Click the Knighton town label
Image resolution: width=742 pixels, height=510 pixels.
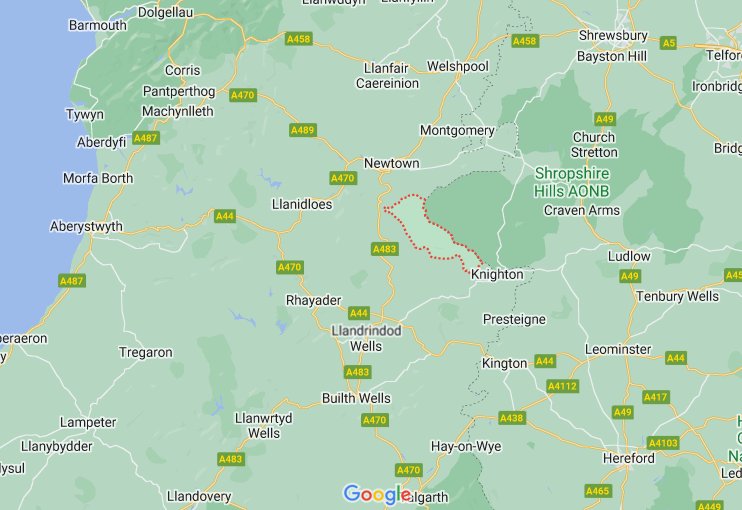(x=497, y=274)
